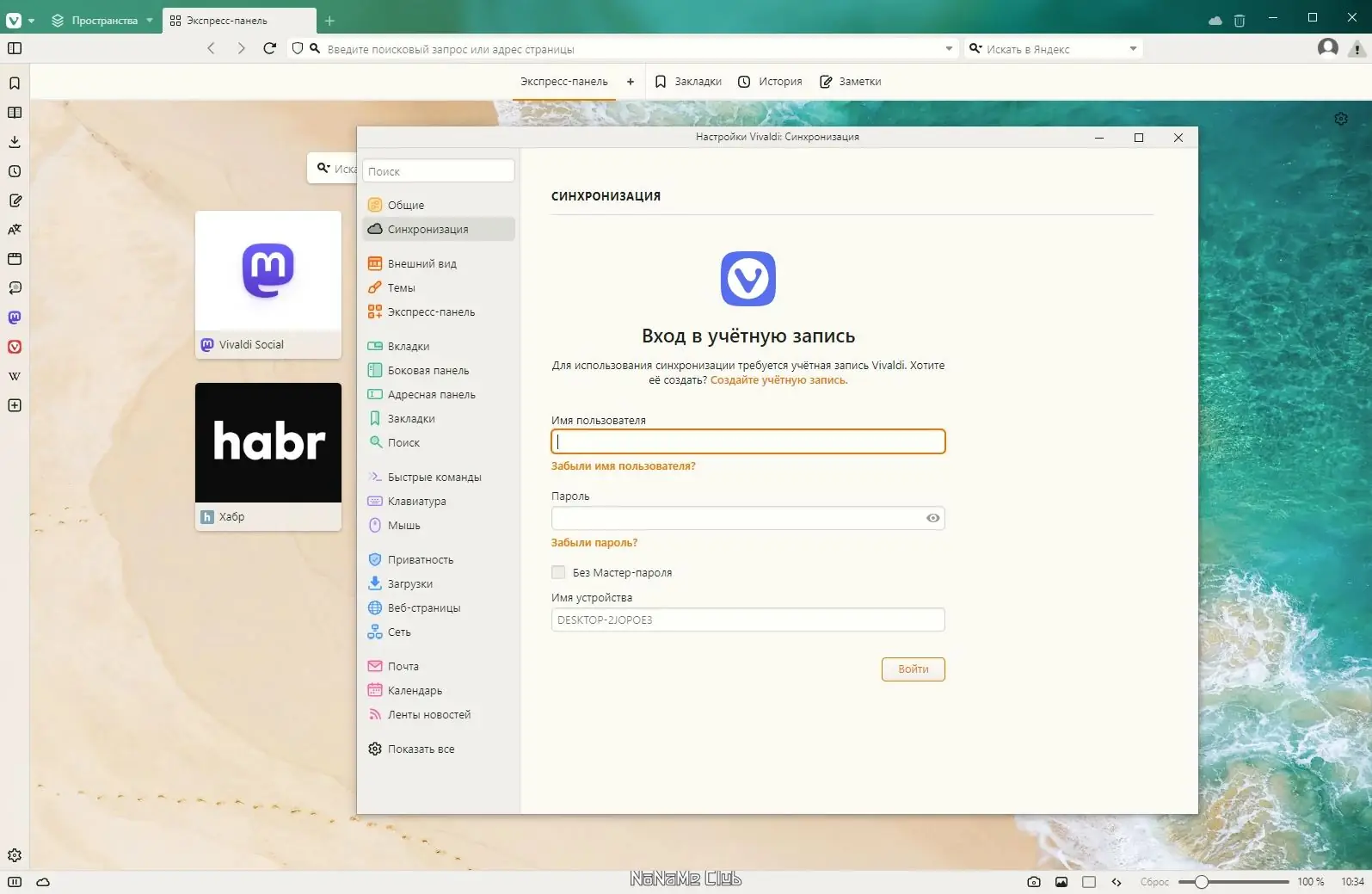Open search engine dropdown arrow
The image size is (1372, 894).
[x=1133, y=48]
